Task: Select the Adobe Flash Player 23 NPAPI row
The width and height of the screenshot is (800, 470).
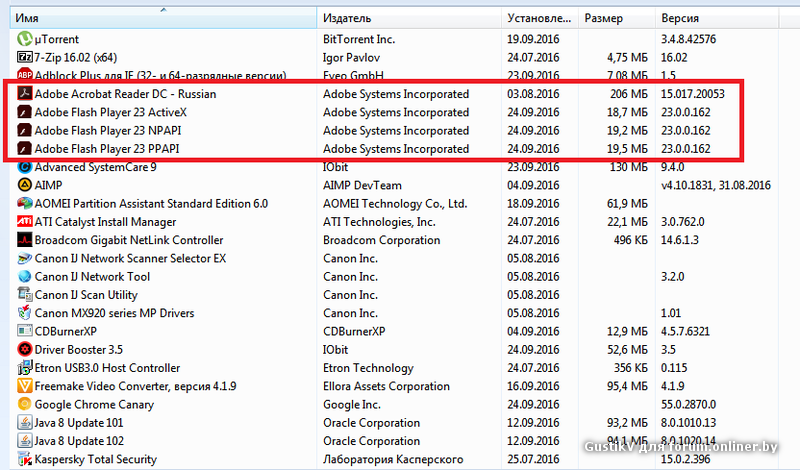Action: [111, 130]
